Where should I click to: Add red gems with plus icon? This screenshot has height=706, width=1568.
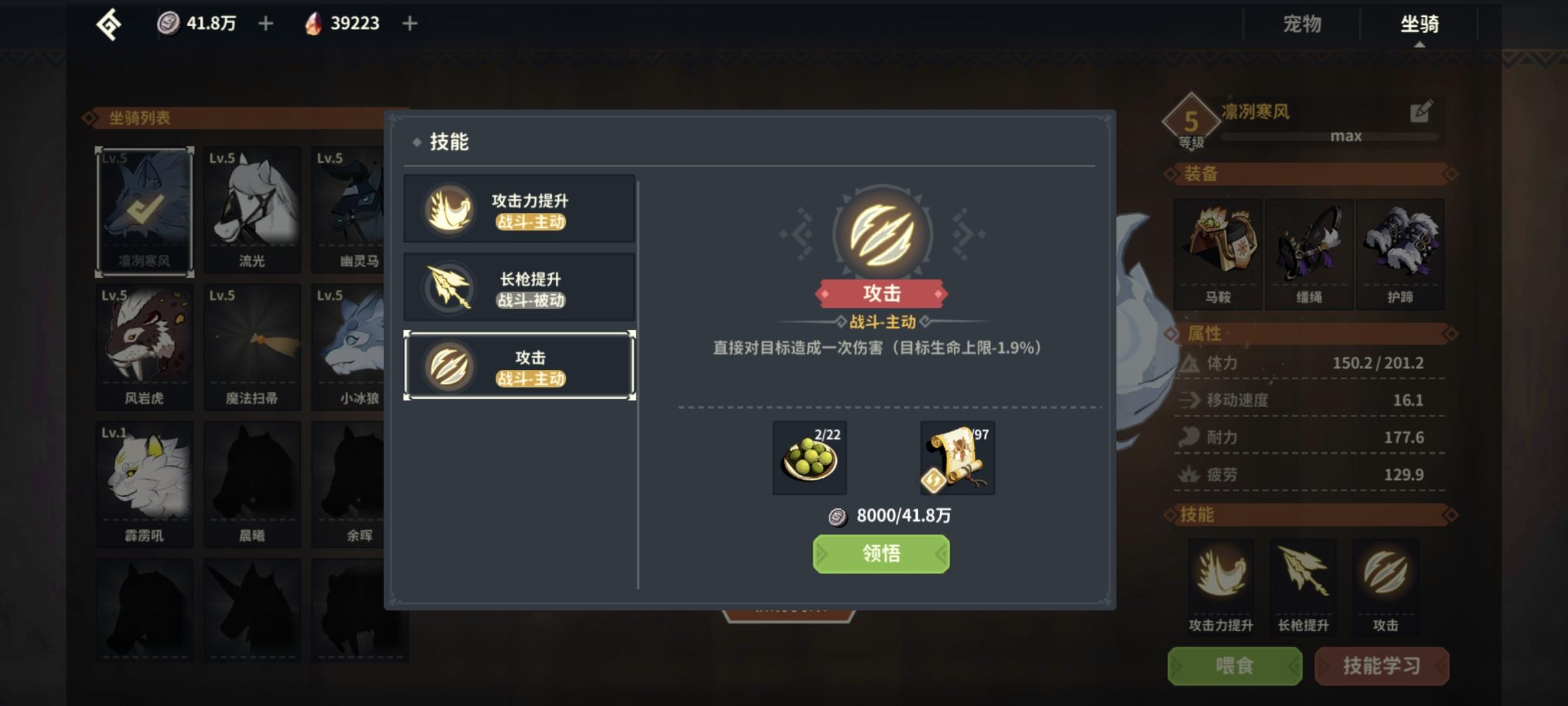410,24
